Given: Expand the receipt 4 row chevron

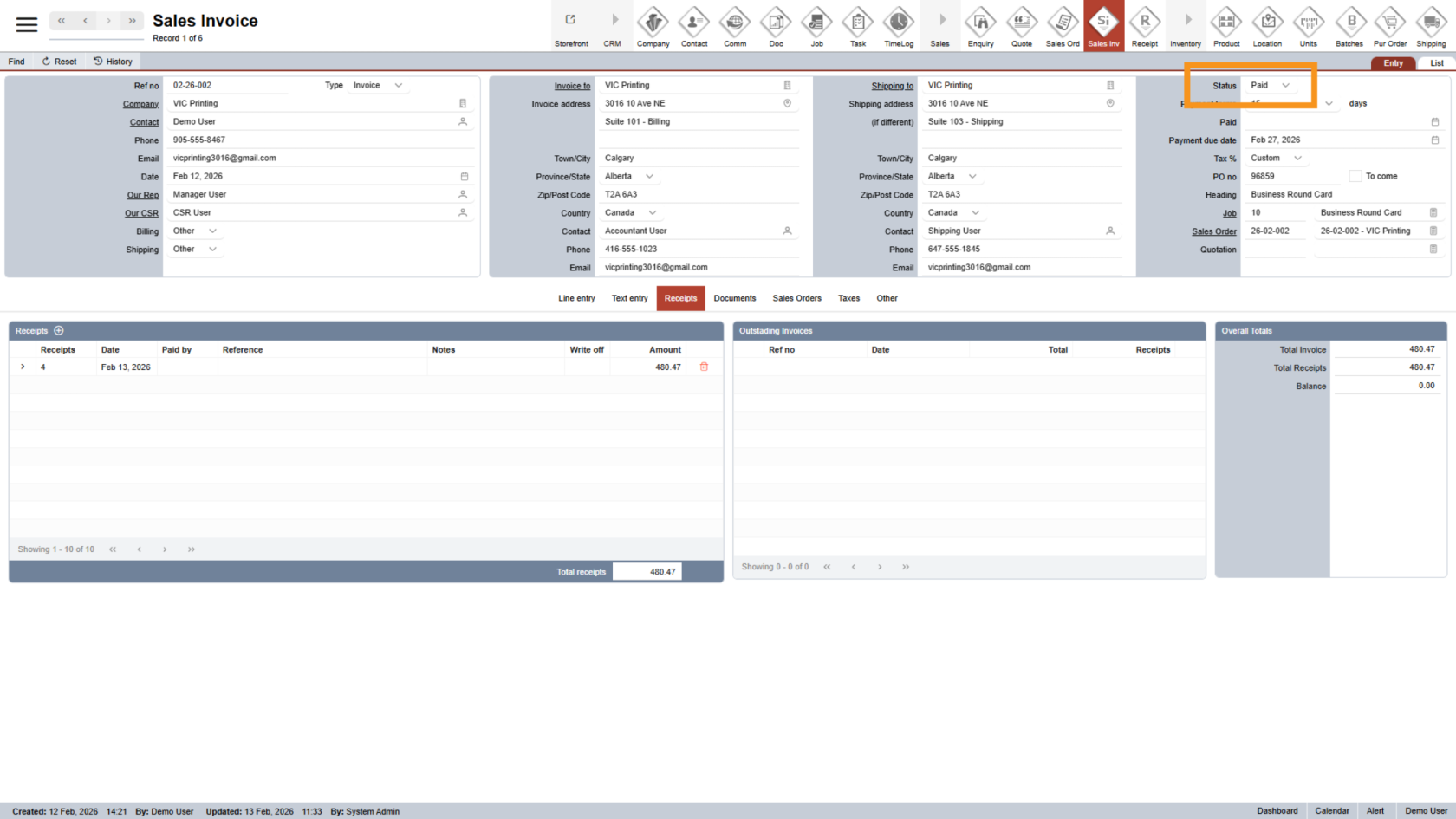Looking at the screenshot, I should tap(23, 367).
